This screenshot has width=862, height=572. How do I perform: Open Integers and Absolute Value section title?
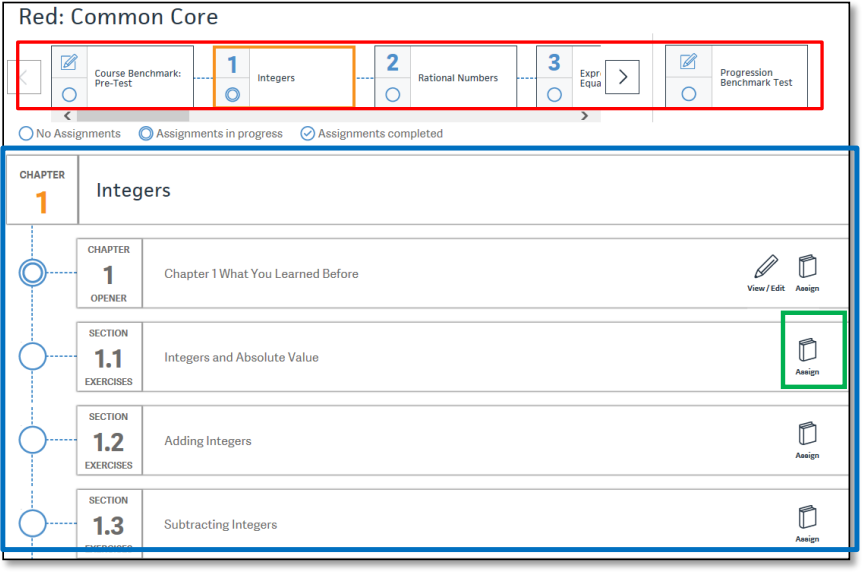point(241,357)
